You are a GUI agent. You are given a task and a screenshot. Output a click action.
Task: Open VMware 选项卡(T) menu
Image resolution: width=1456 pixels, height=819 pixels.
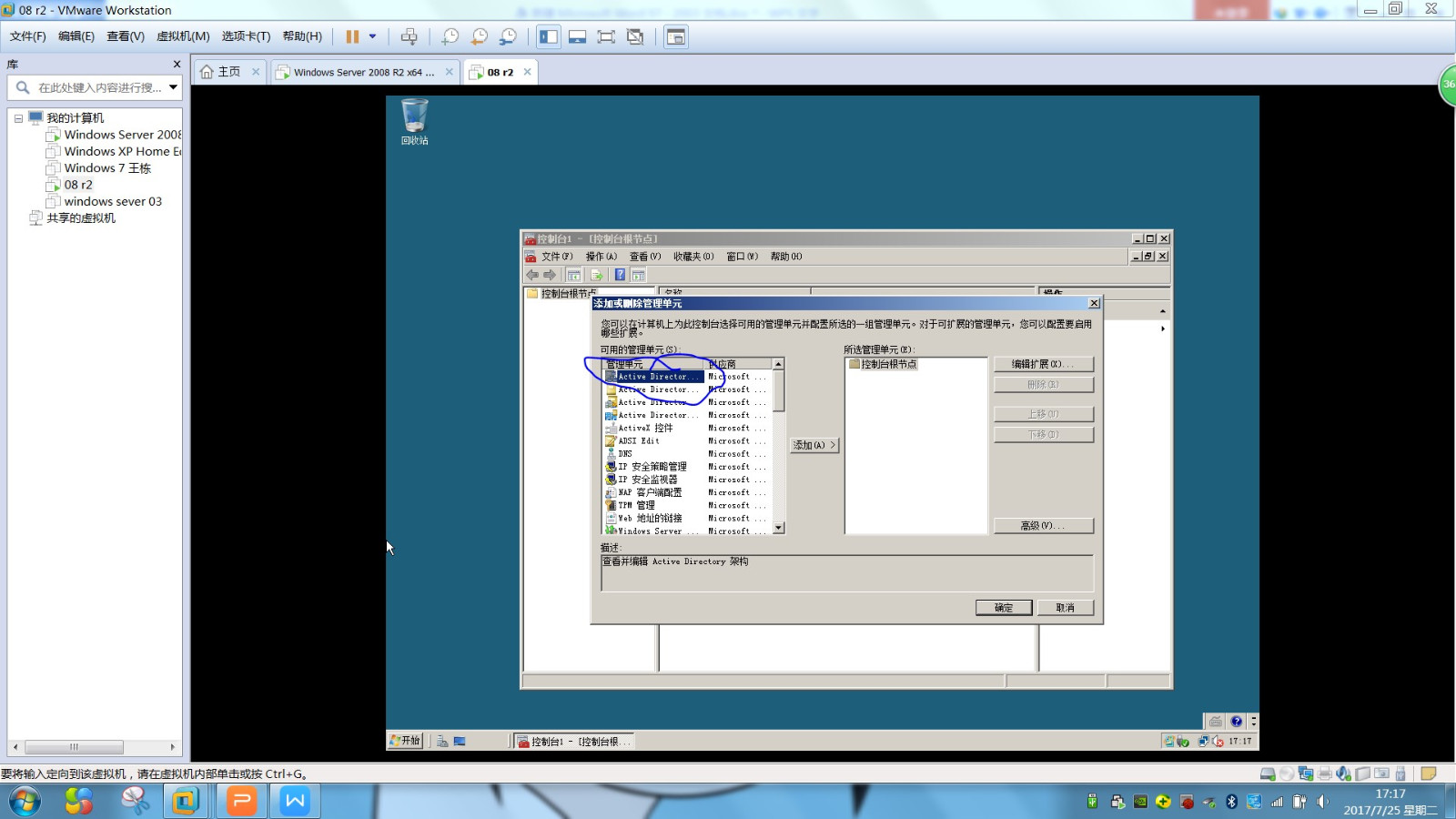coord(246,36)
